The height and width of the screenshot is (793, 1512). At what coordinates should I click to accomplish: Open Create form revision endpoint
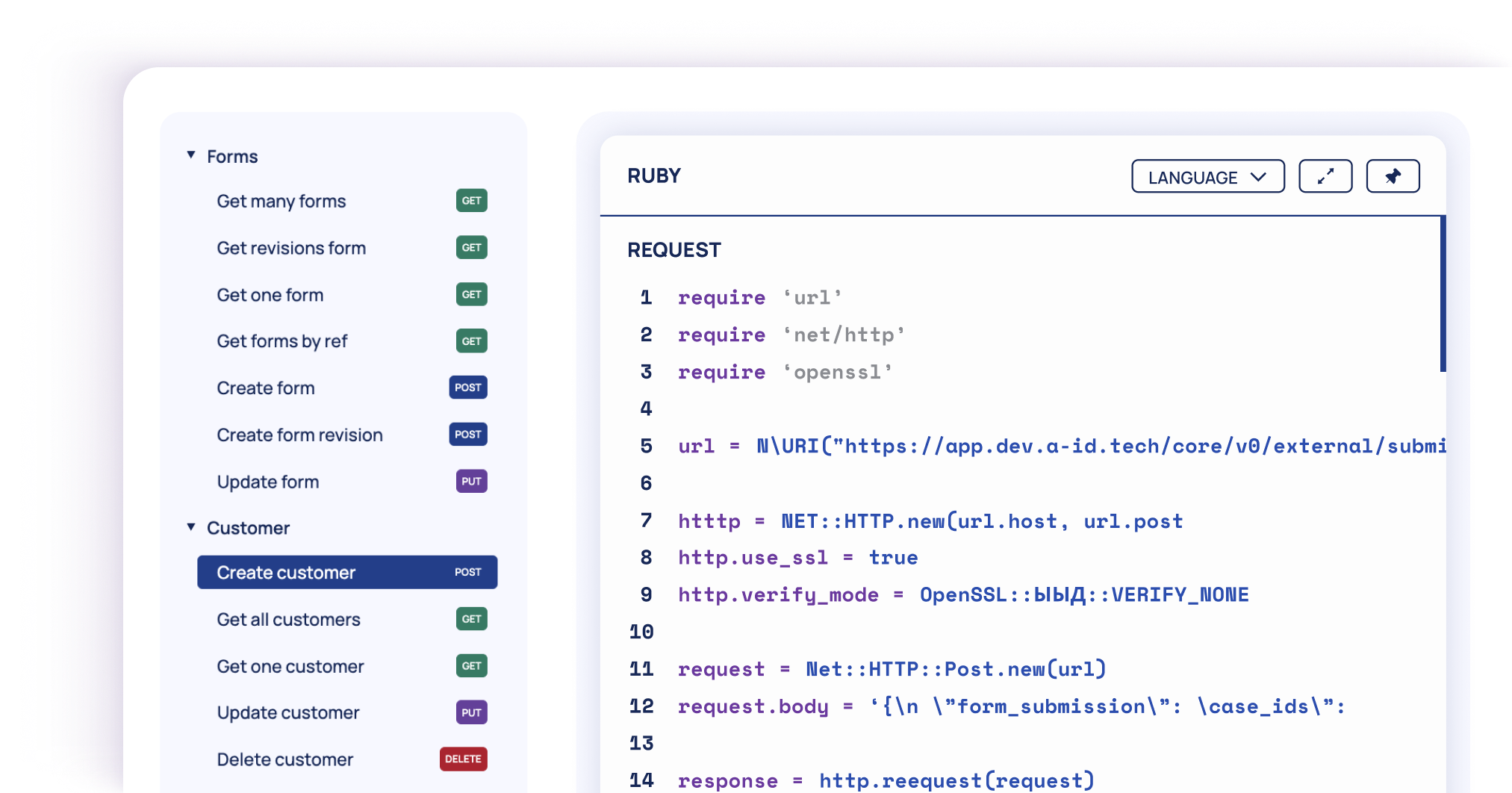pyautogui.click(x=299, y=435)
